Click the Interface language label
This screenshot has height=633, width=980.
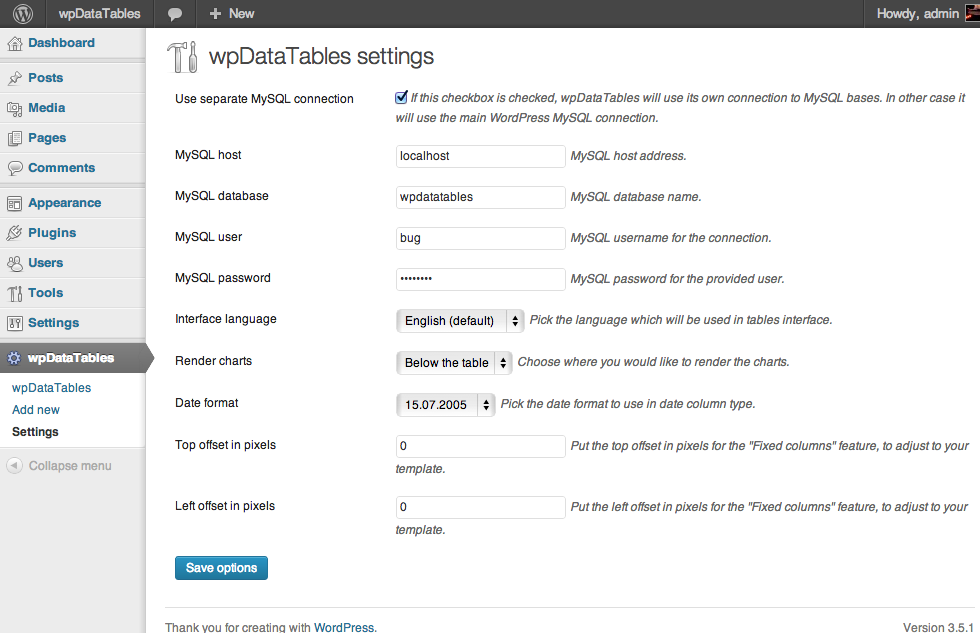[226, 319]
